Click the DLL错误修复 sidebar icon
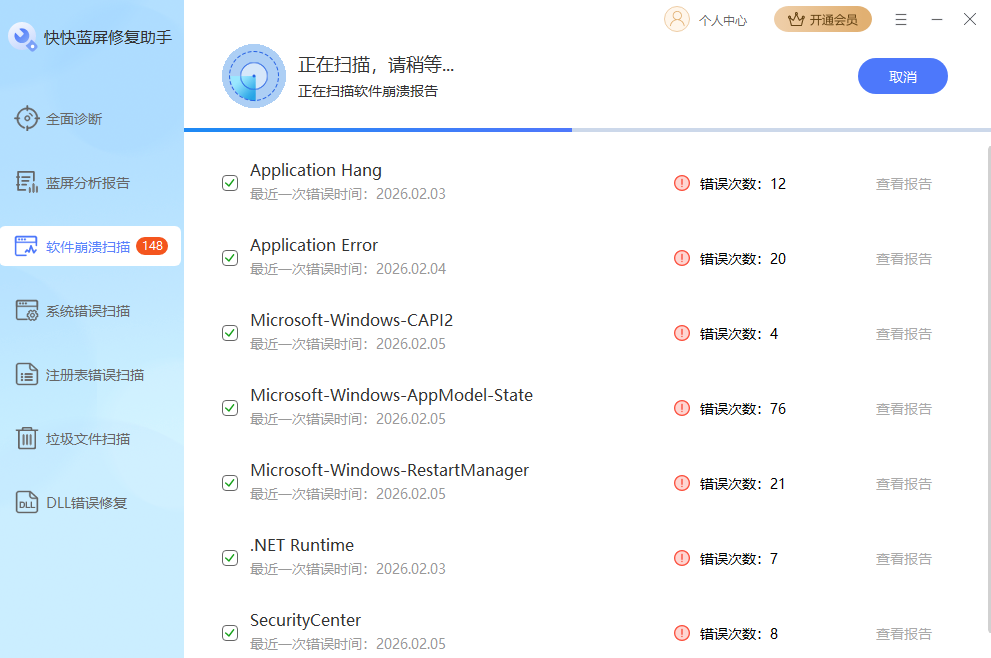 (28, 502)
